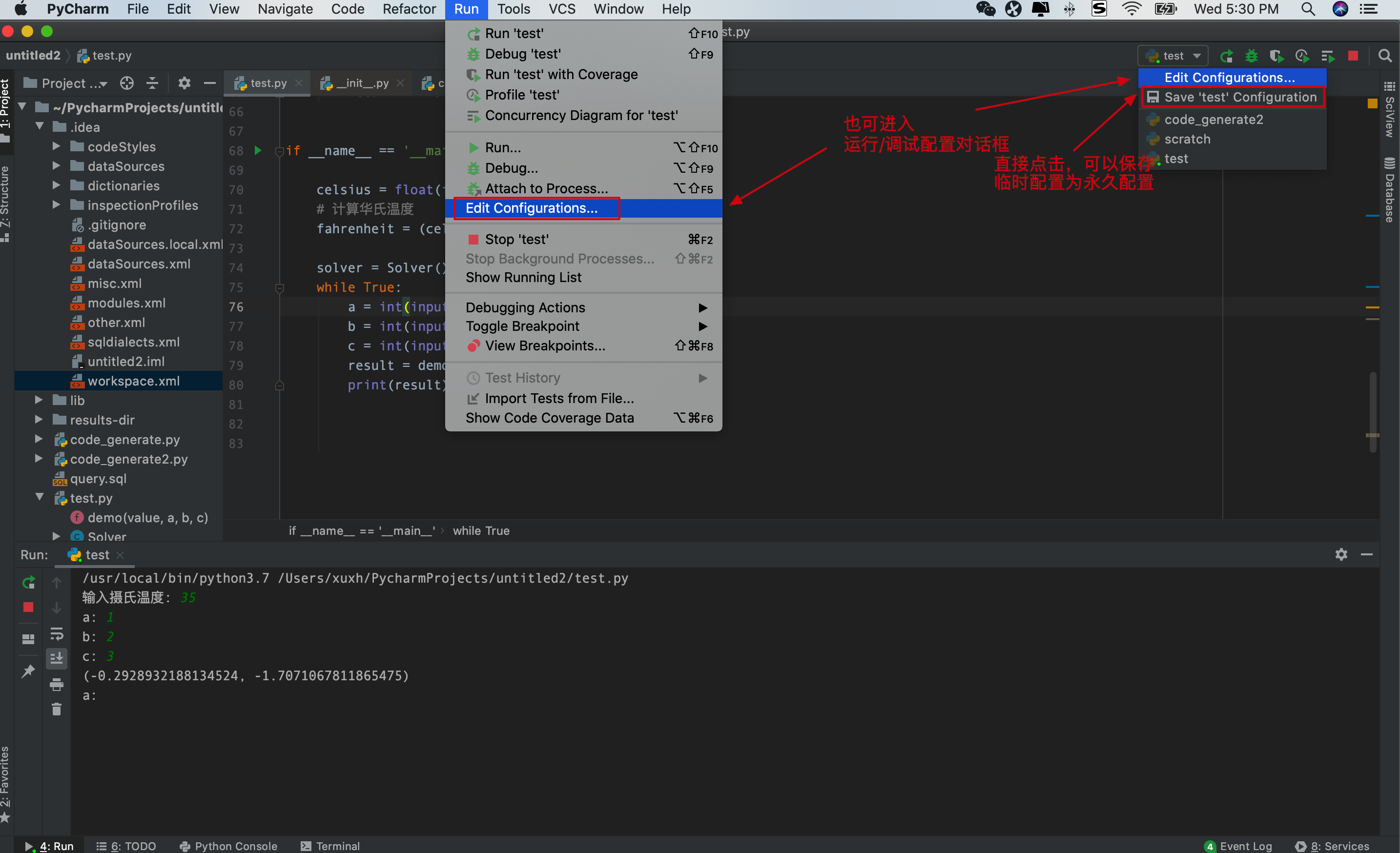Viewport: 1400px width, 853px height.
Task: Expand the lib folder
Action: (x=39, y=400)
